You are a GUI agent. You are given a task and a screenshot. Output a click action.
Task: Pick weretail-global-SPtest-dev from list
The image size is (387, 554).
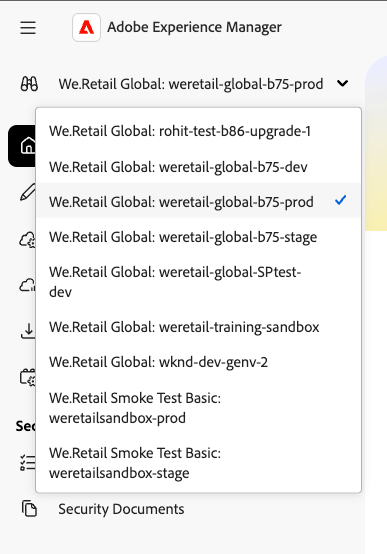point(198,282)
